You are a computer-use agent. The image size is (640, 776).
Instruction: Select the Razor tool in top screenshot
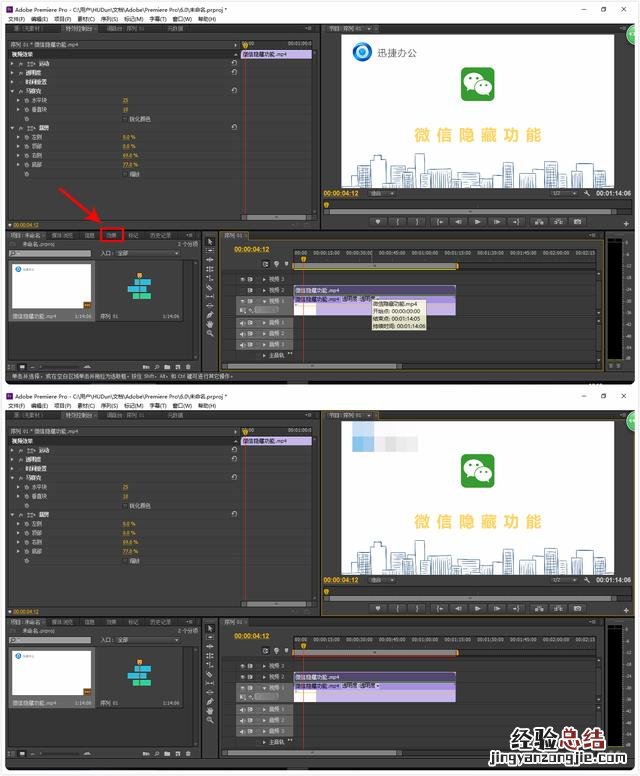pos(210,288)
